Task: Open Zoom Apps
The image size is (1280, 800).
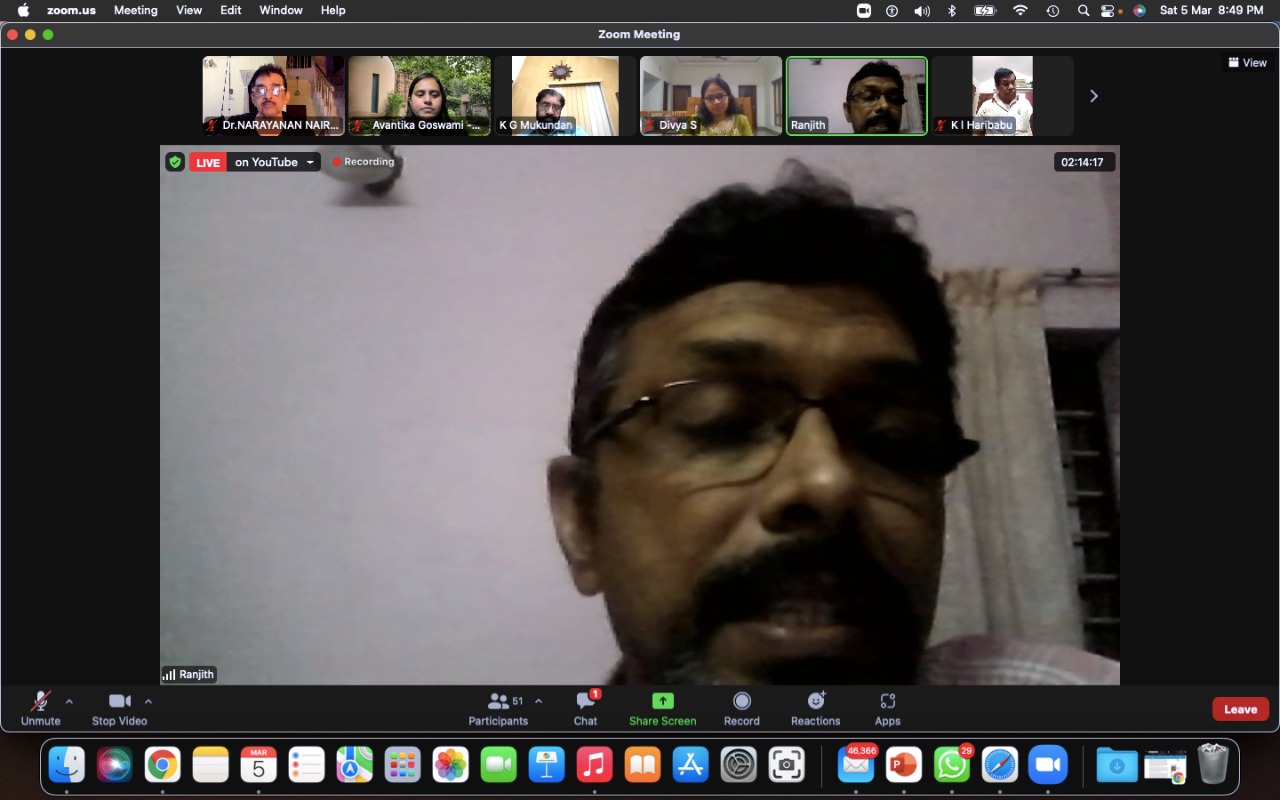Action: point(887,708)
